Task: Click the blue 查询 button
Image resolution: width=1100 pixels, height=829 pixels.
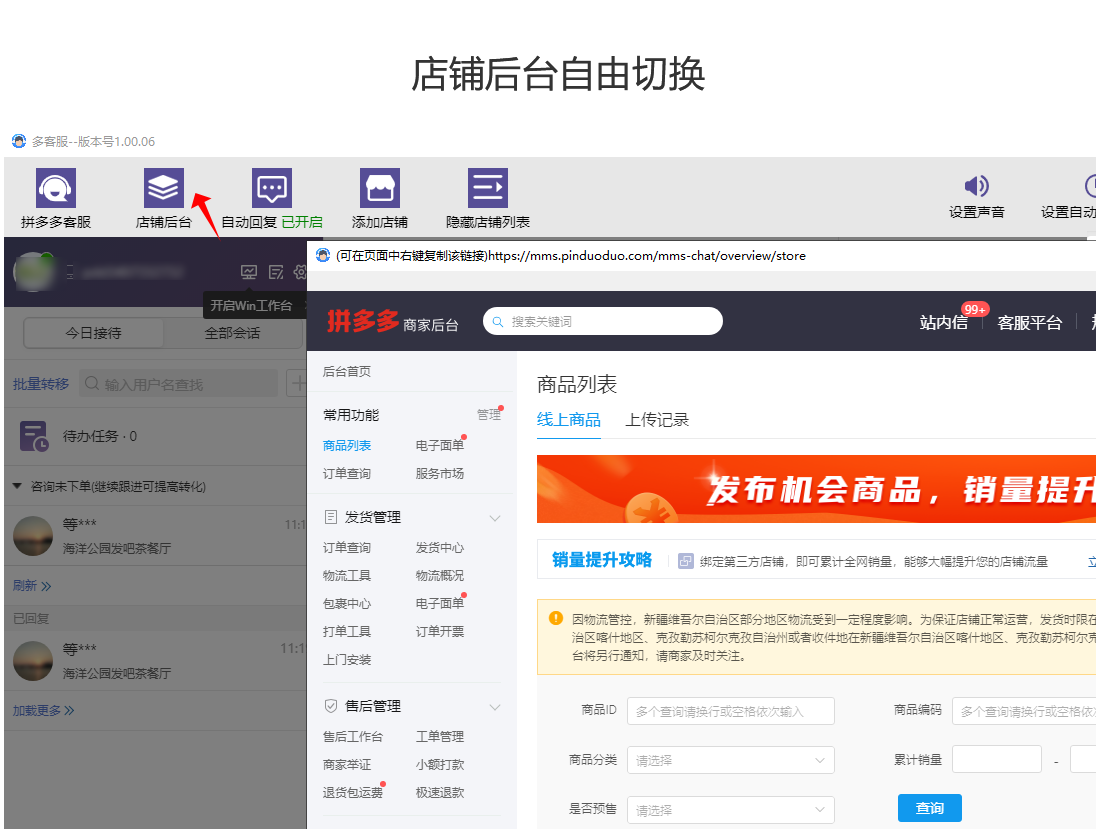Action: (929, 808)
